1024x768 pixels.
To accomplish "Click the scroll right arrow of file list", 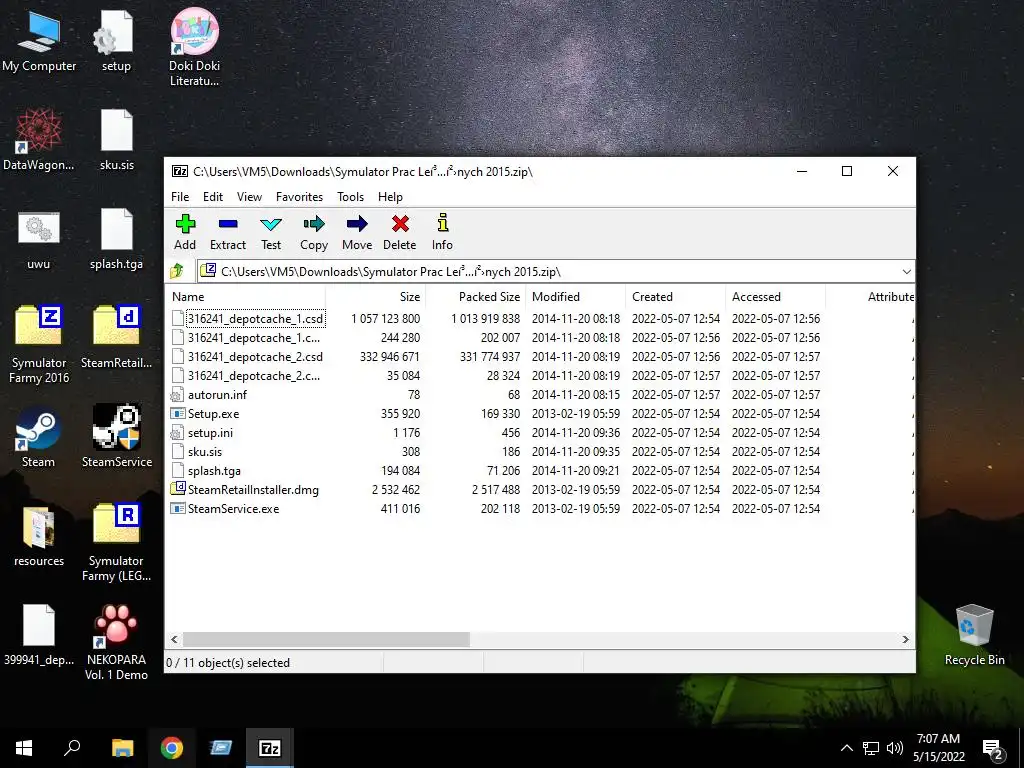I will [905, 639].
